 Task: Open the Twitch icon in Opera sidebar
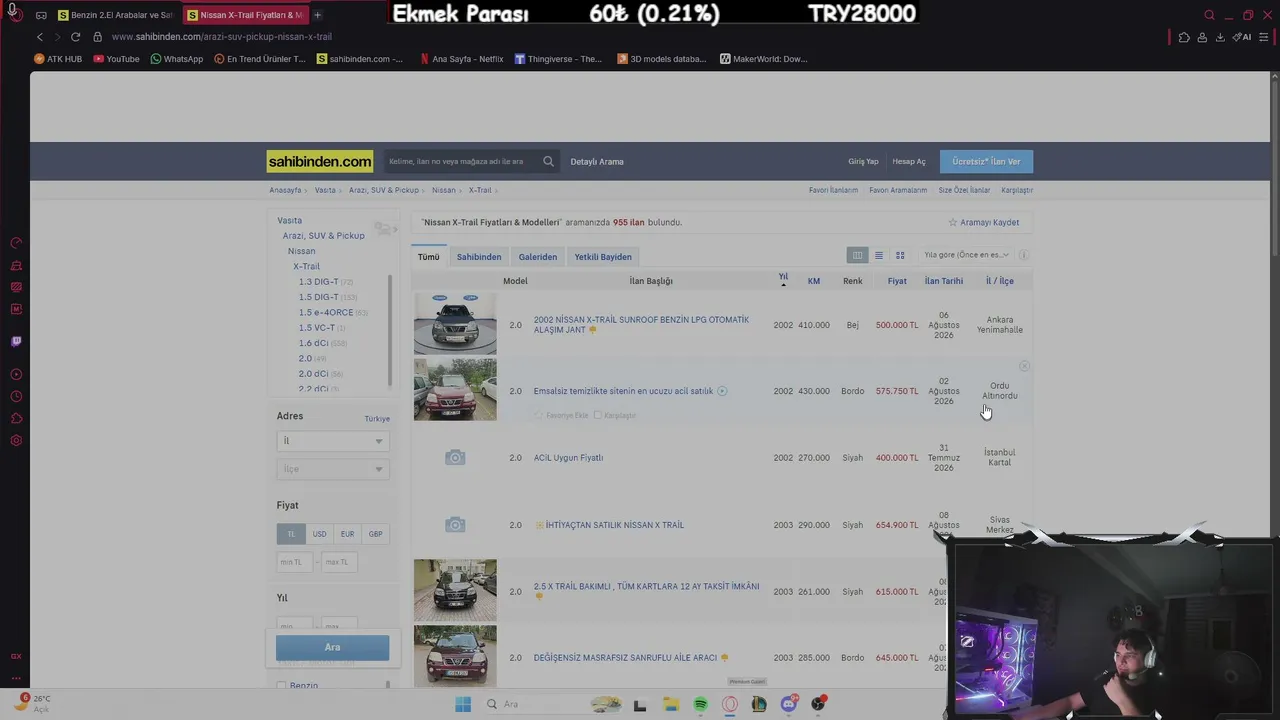(16, 341)
